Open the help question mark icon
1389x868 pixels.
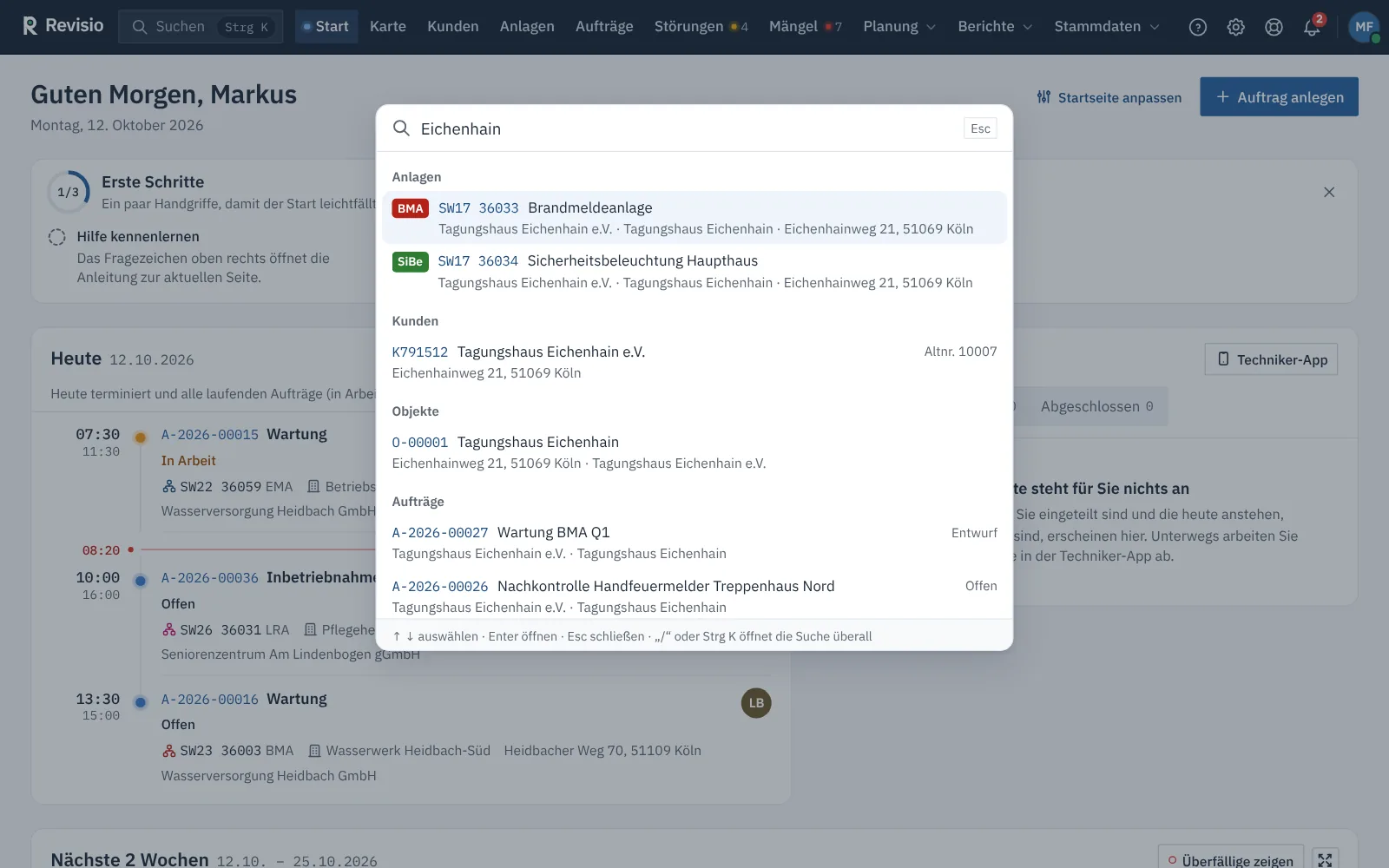point(1198,27)
